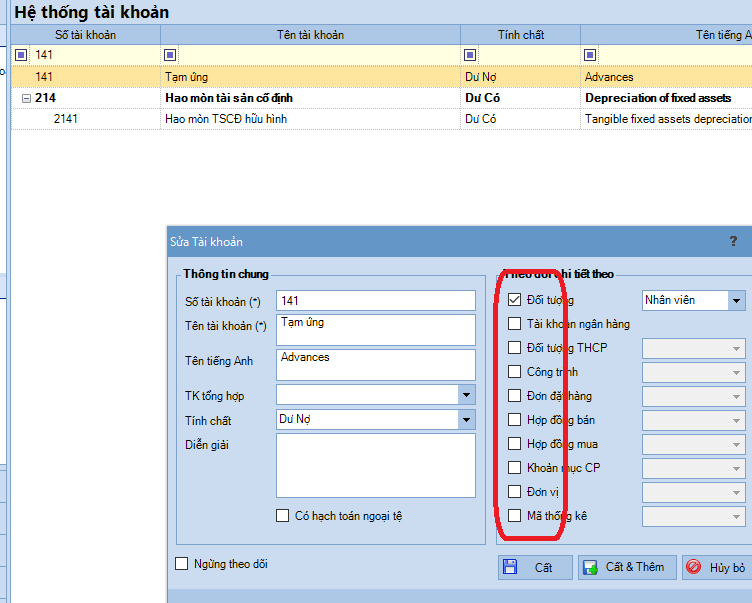Image resolution: width=752 pixels, height=603 pixels.
Task: Sort by Số tài khoản column header
Action: [85, 35]
